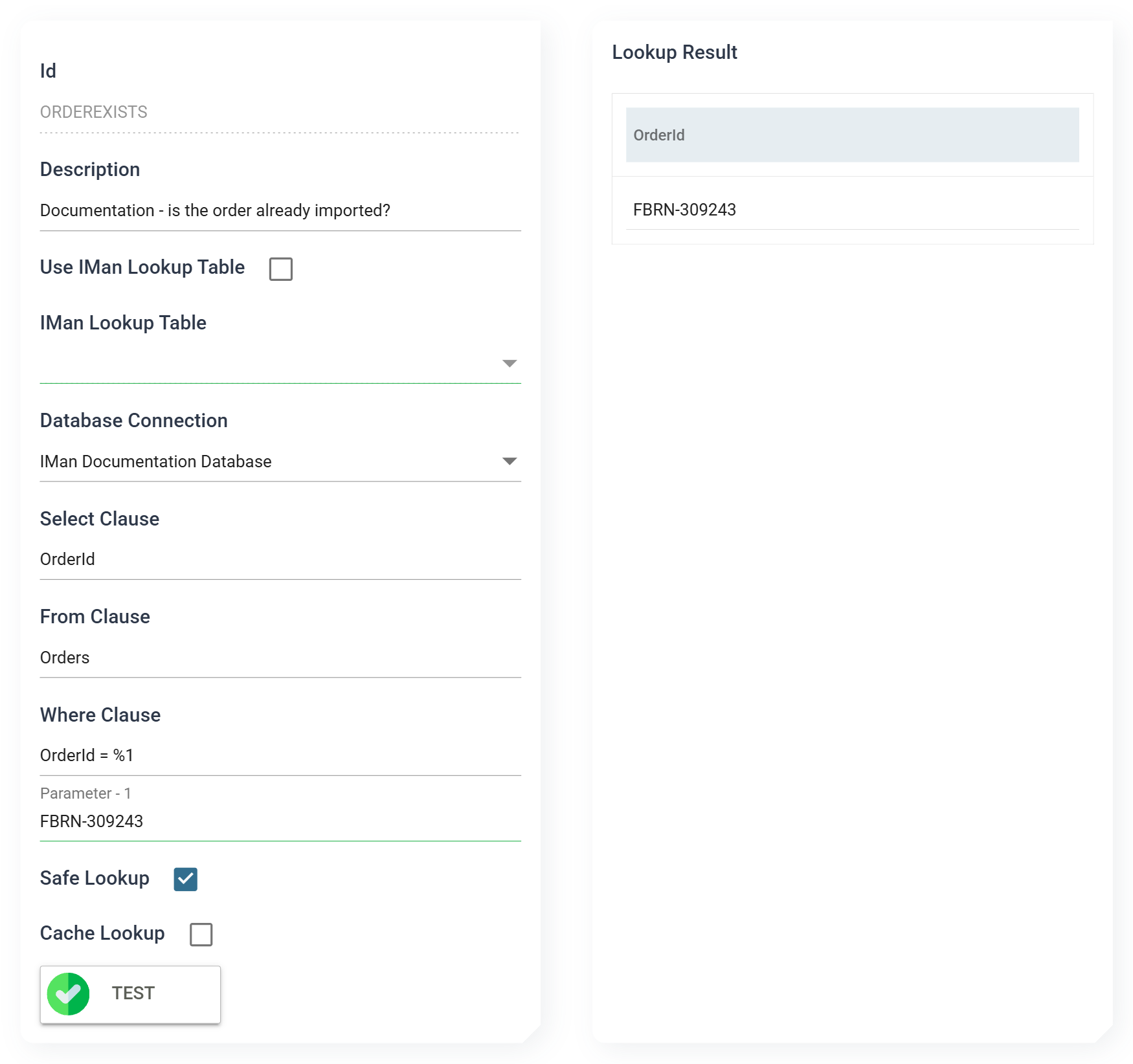
Task: Click the Where Clause label
Action: click(x=100, y=715)
